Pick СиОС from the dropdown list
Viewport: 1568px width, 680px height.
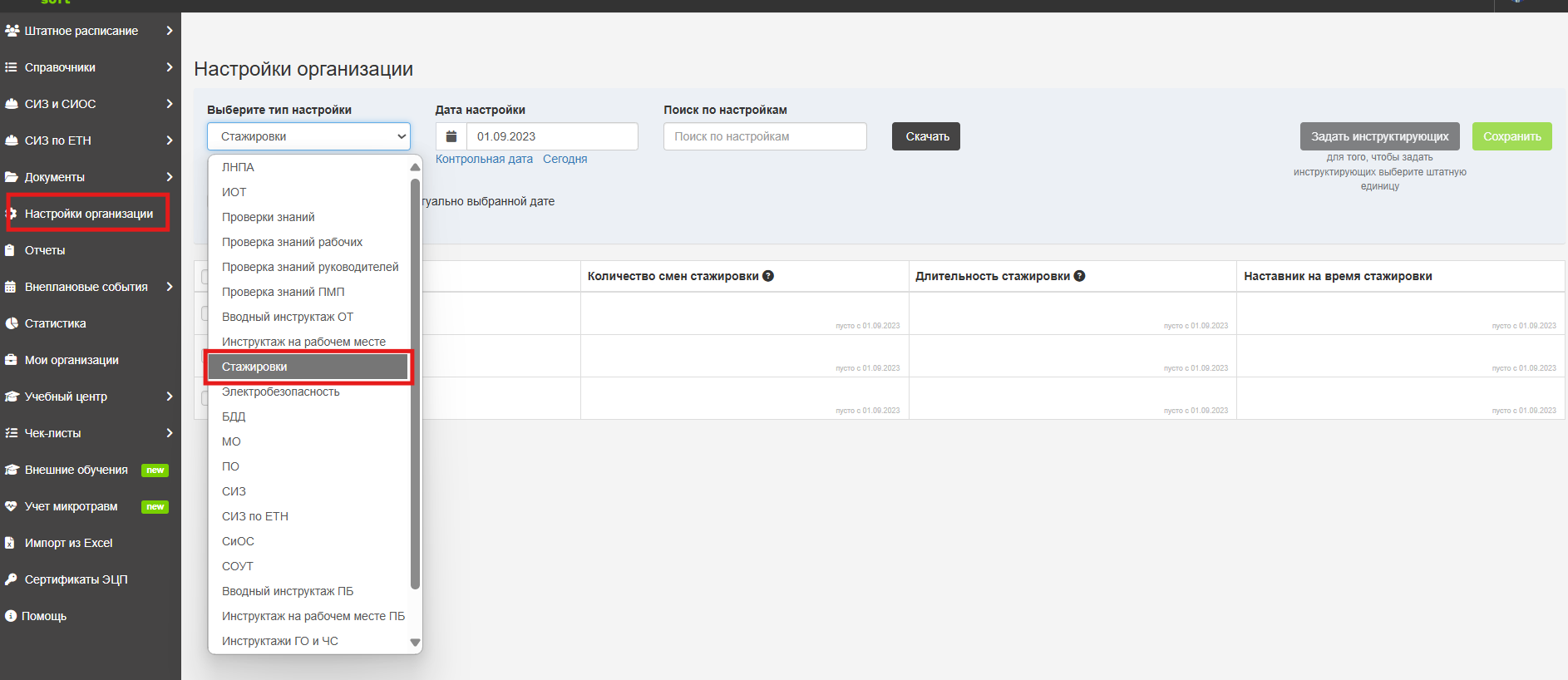[308, 541]
